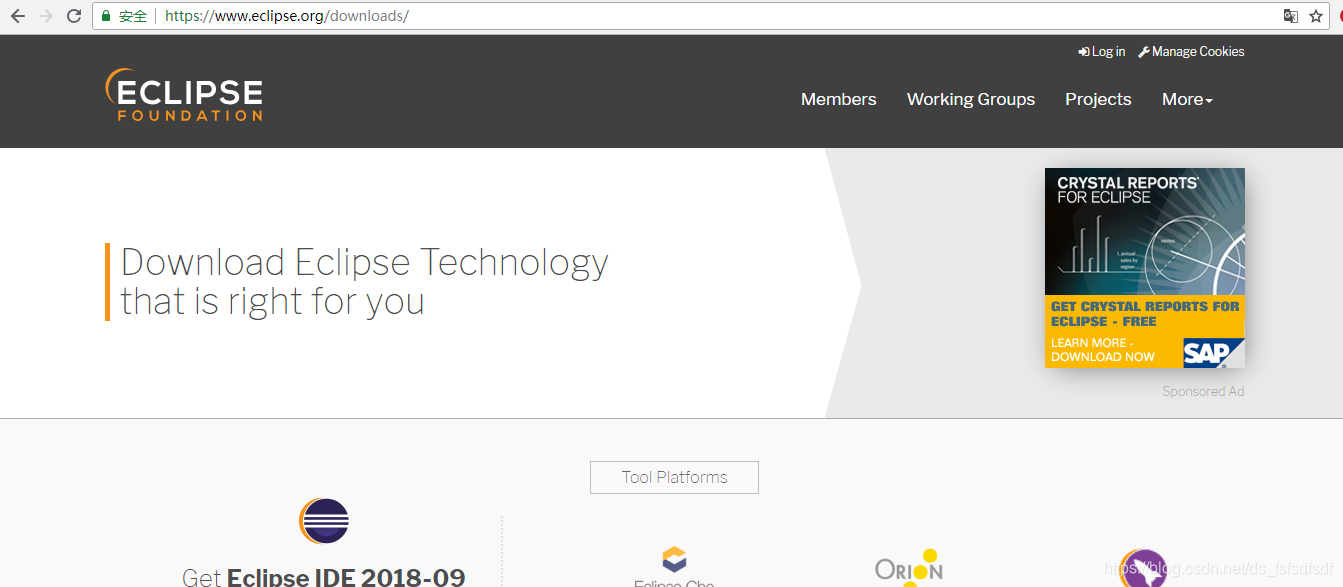1343x587 pixels.
Task: Click the Eclipse IDE sphere logo
Action: [324, 520]
